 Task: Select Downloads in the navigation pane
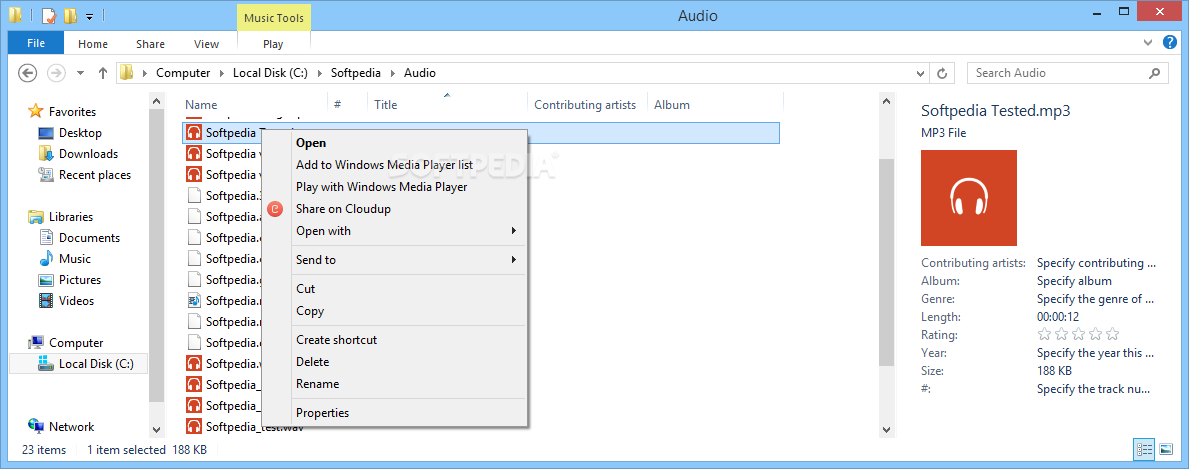coord(88,153)
